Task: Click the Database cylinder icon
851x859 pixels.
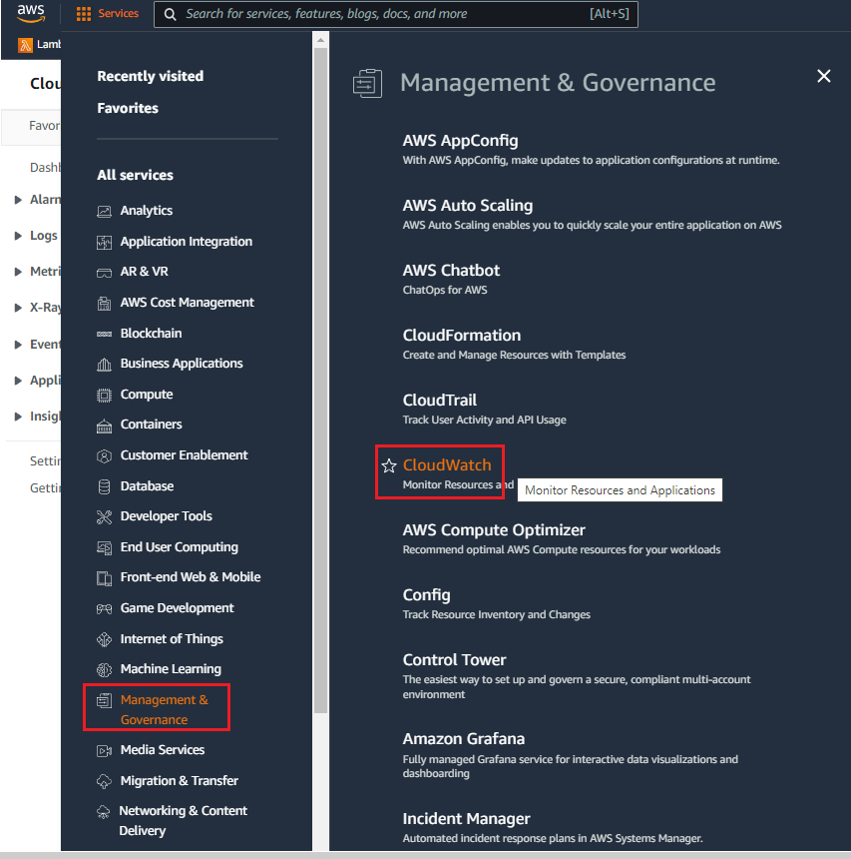Action: click(x=104, y=486)
